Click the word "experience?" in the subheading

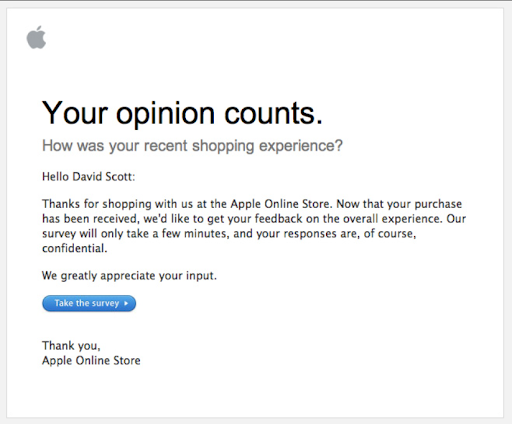[x=301, y=146]
